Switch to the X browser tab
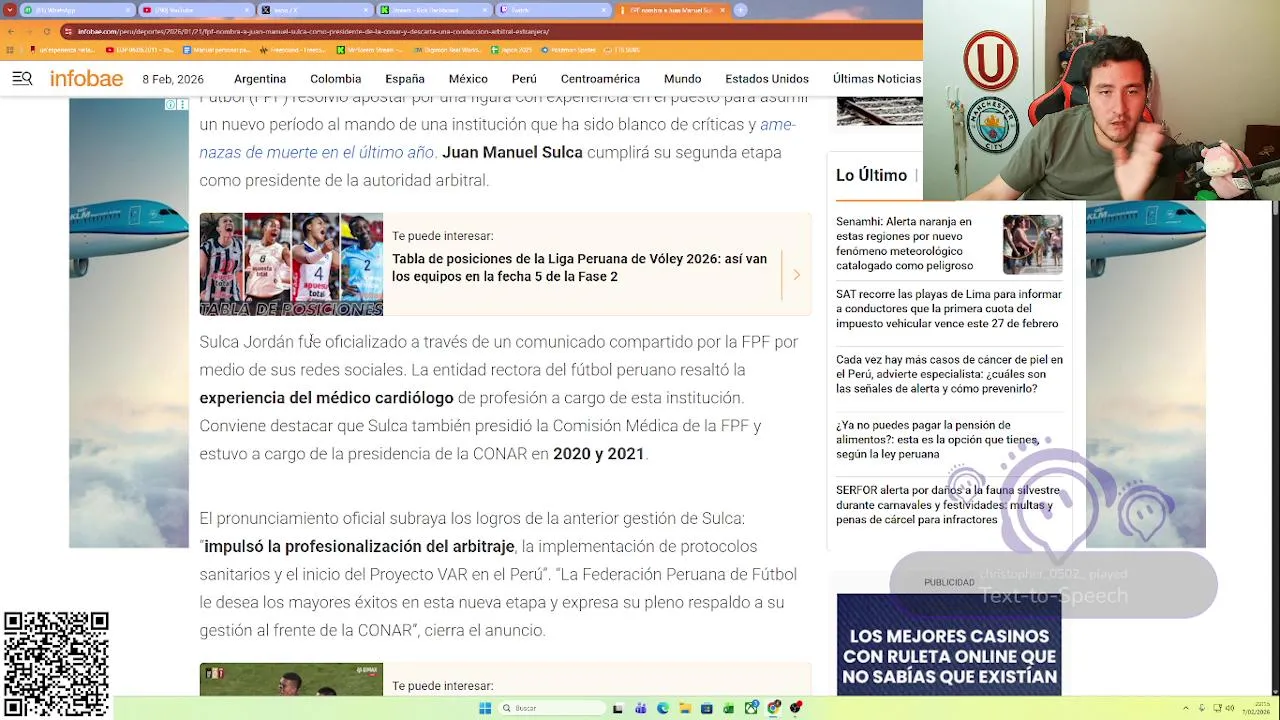 314,10
